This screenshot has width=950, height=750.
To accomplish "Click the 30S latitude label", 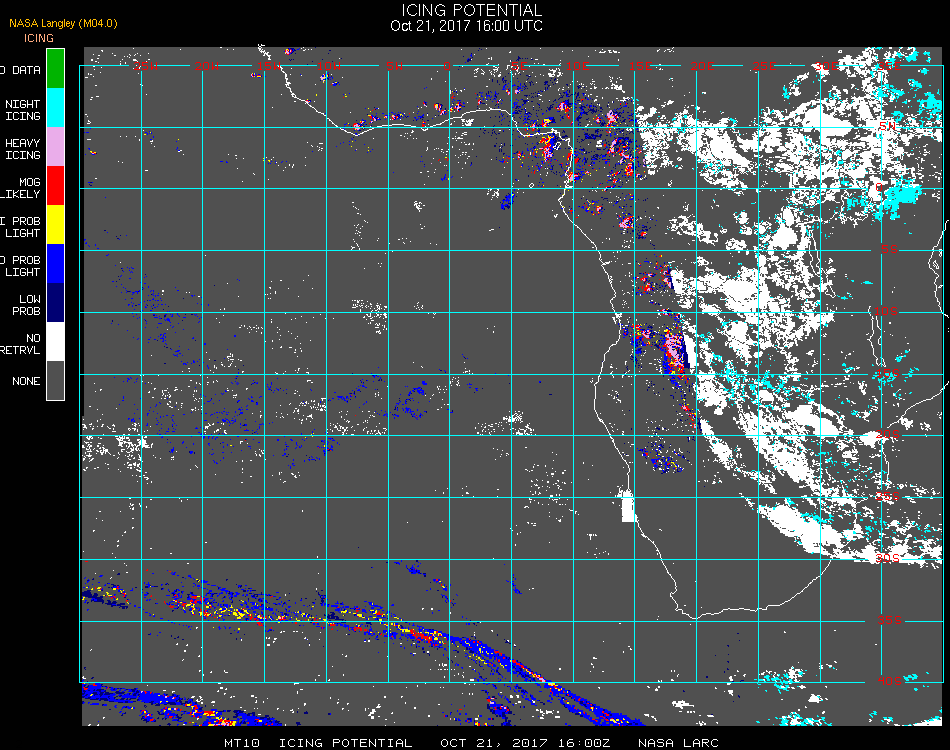I will (x=887, y=558).
